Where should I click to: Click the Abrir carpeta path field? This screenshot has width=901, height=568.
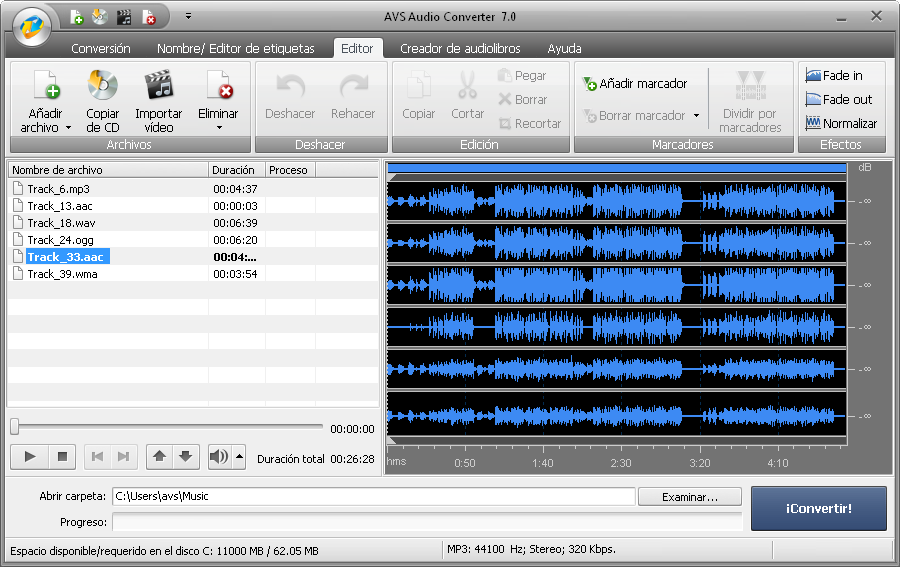point(374,496)
